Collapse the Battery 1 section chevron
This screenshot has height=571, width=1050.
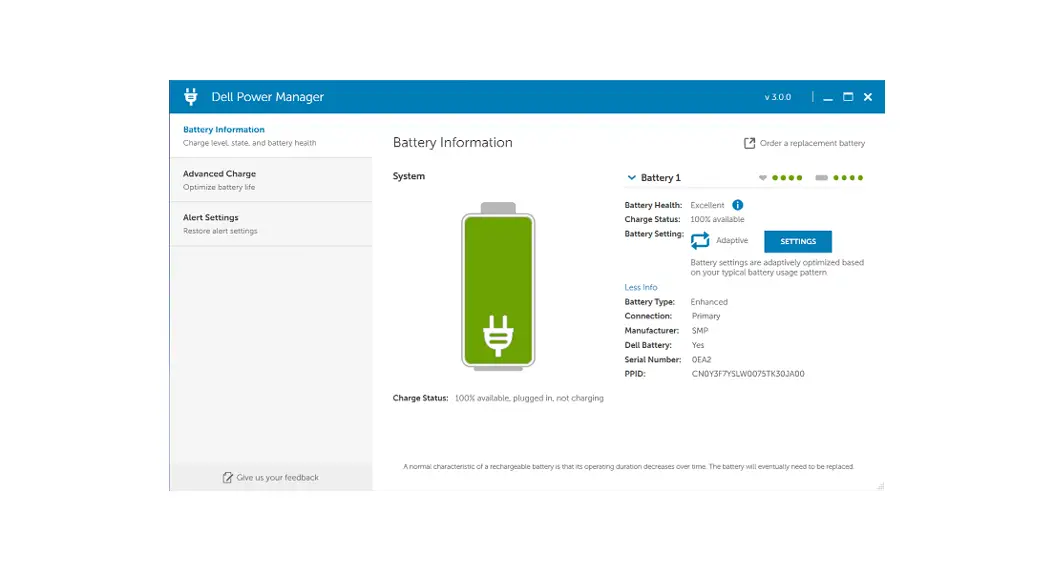click(x=631, y=177)
